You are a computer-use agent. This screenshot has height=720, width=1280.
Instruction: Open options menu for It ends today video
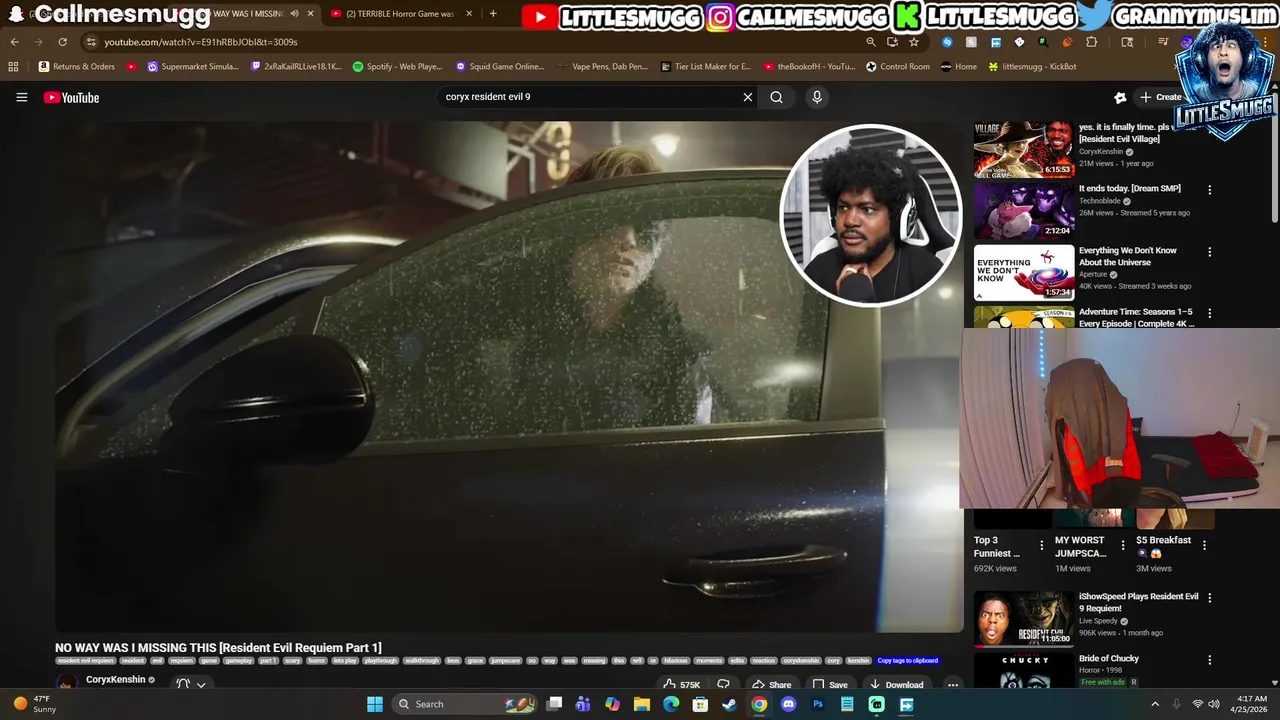pos(1209,190)
